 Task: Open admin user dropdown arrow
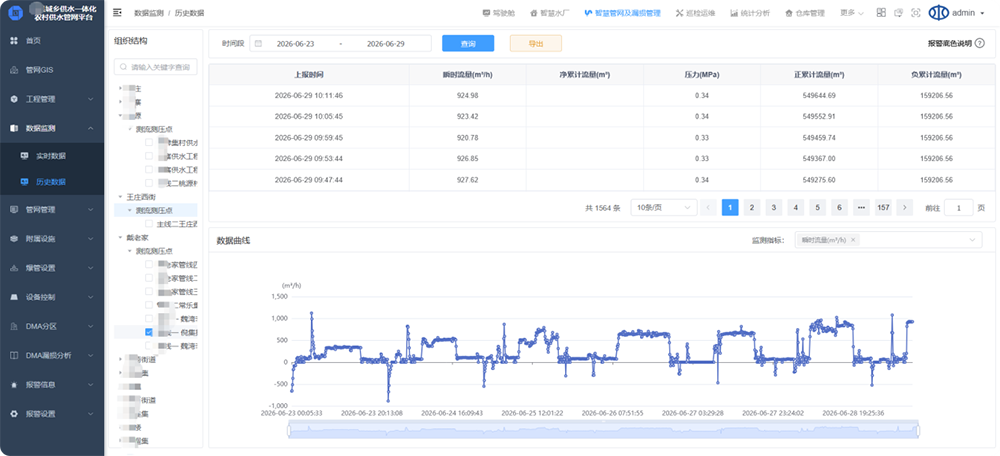coord(982,13)
